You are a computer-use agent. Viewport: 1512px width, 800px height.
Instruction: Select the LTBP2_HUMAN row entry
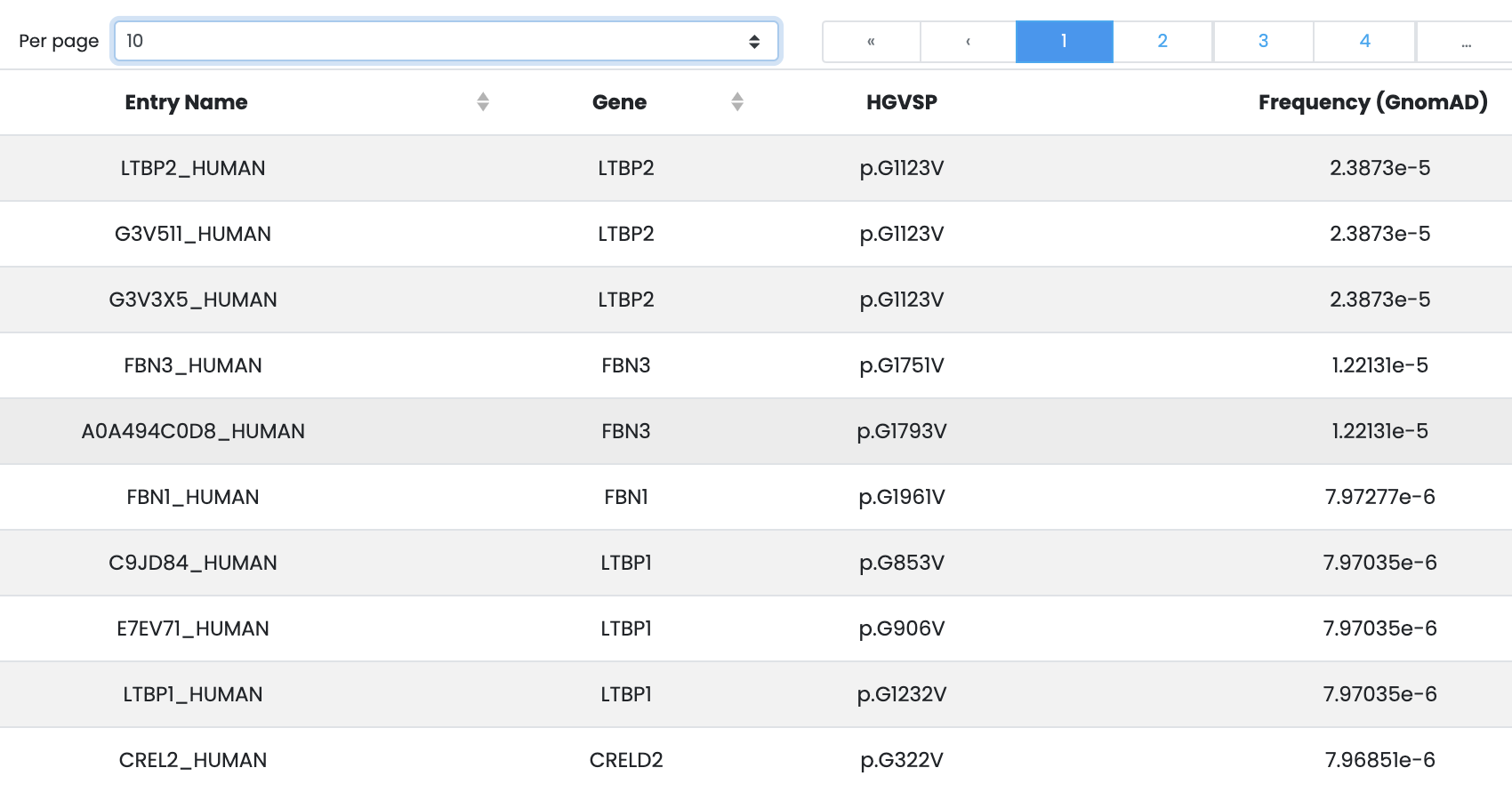point(193,168)
